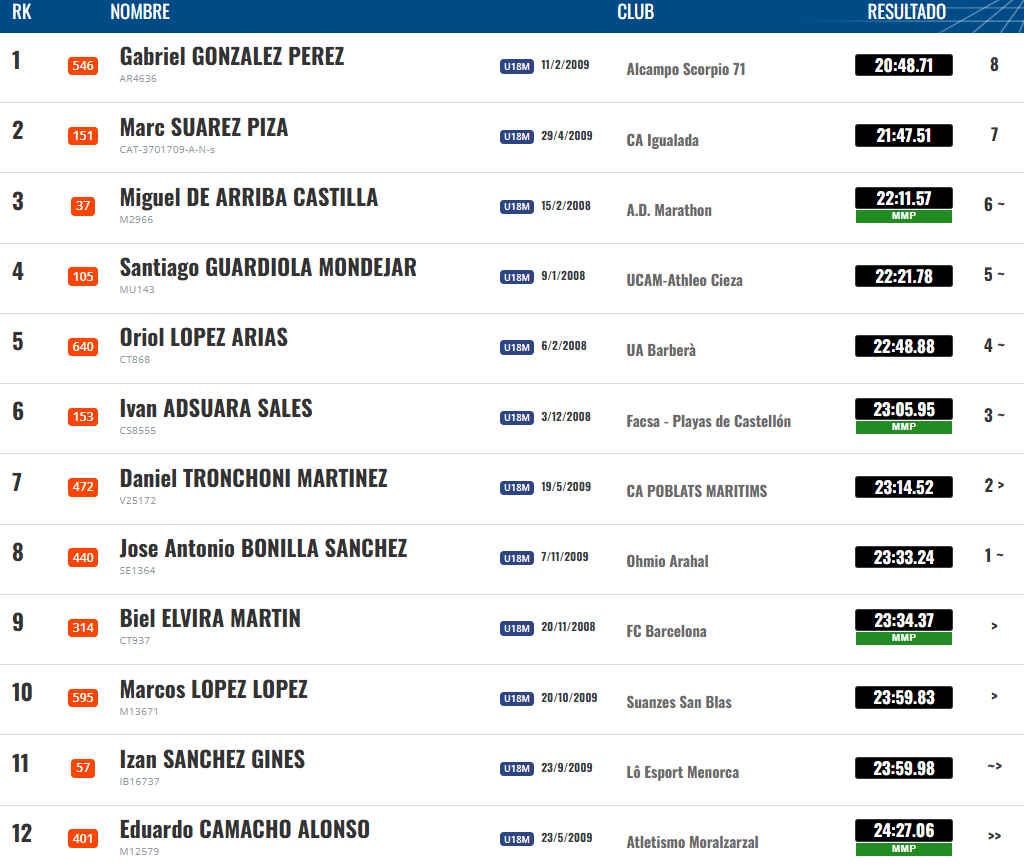Click bib number 151 badge
The image size is (1024, 867).
83,136
